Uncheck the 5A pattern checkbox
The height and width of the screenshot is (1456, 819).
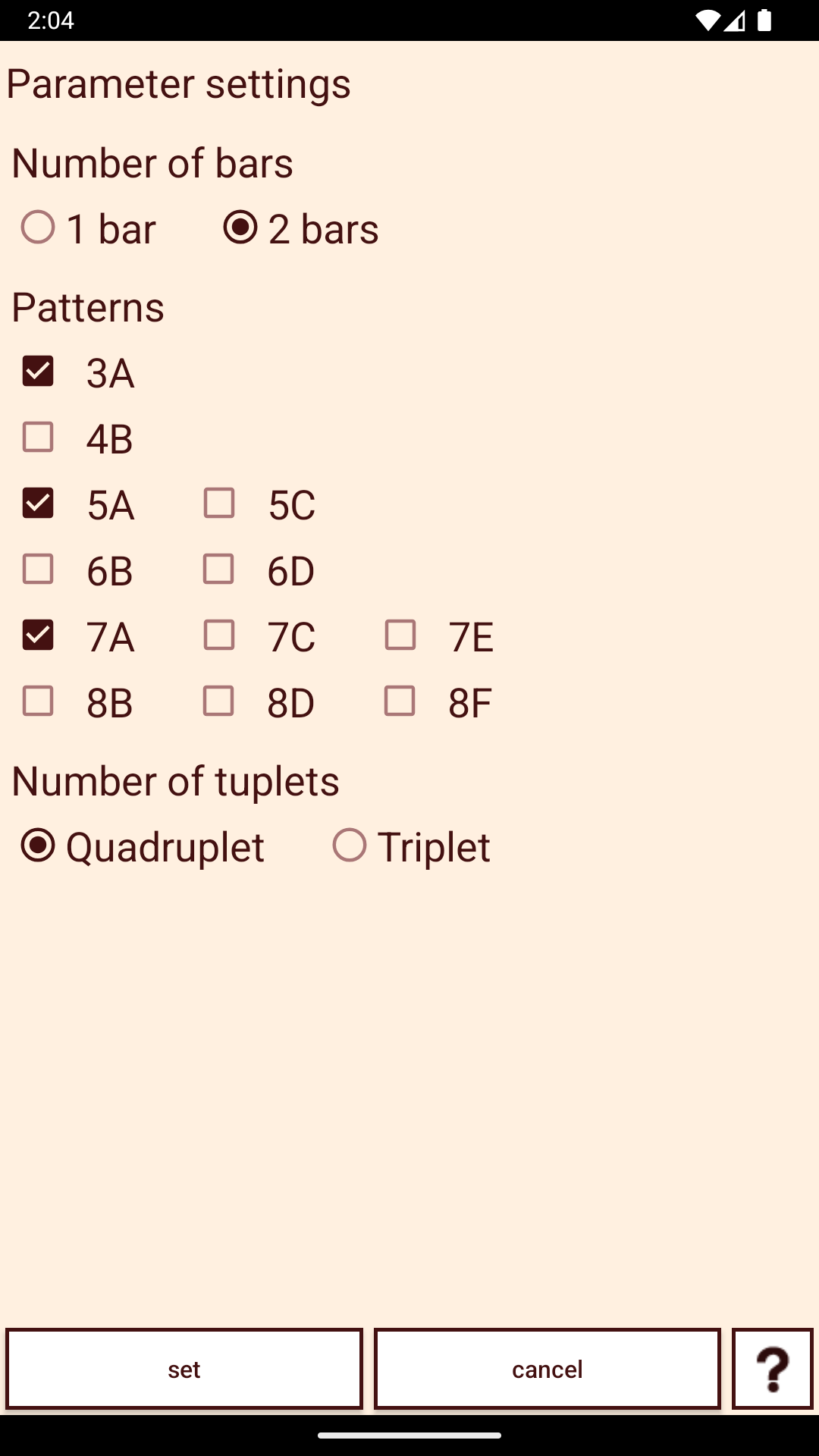38,504
